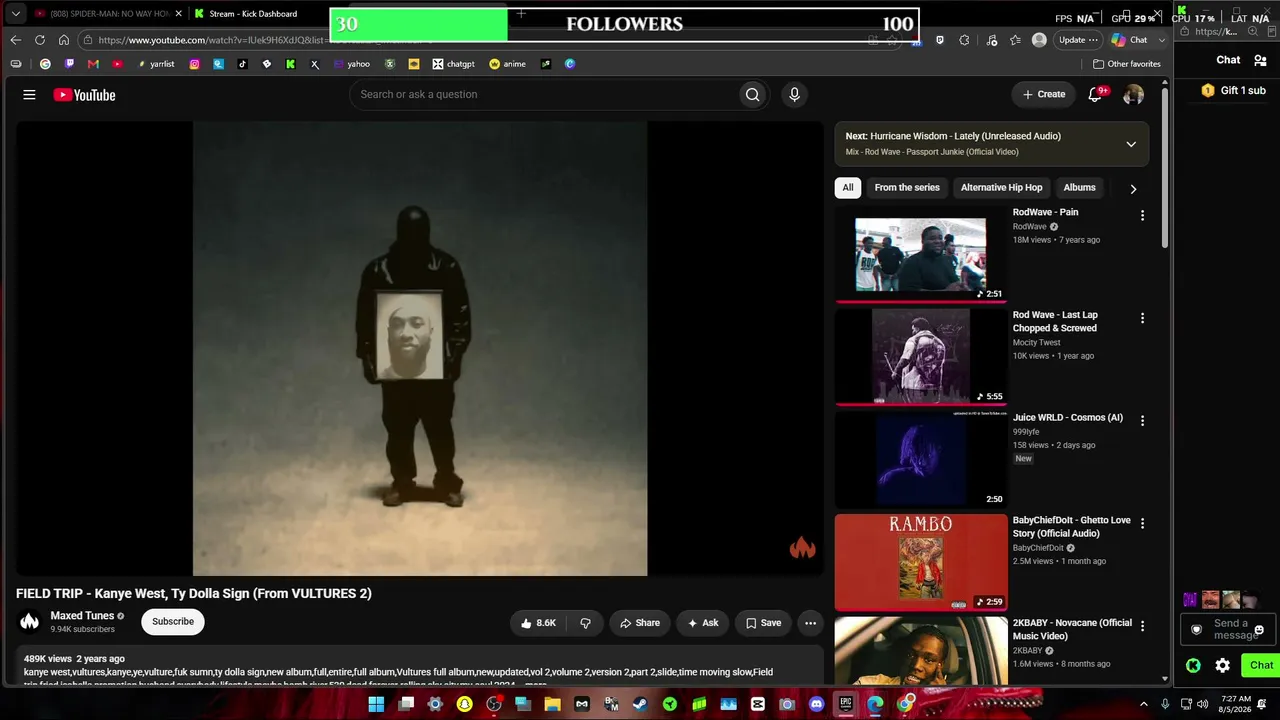Open the Gmail bookmark in the favorites bar

[x=93, y=64]
